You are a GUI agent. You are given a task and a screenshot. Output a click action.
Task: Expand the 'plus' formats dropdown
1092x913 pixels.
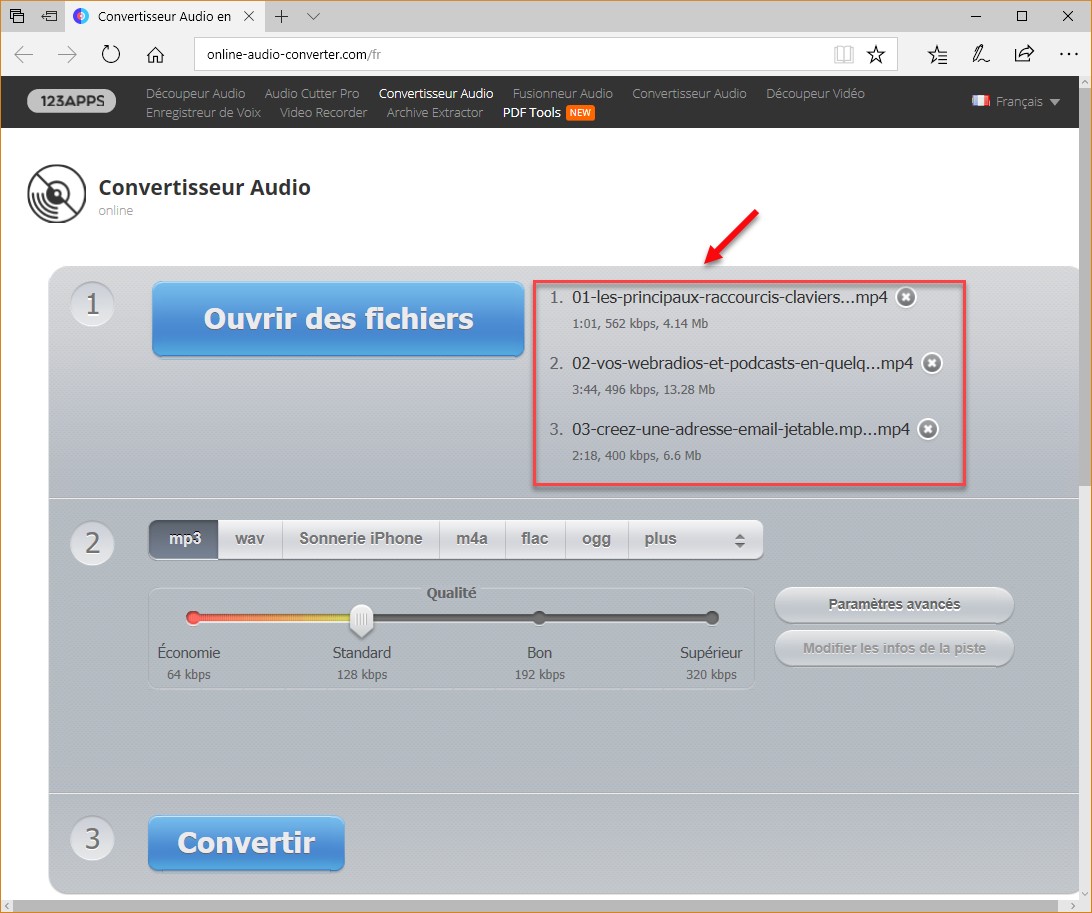695,539
